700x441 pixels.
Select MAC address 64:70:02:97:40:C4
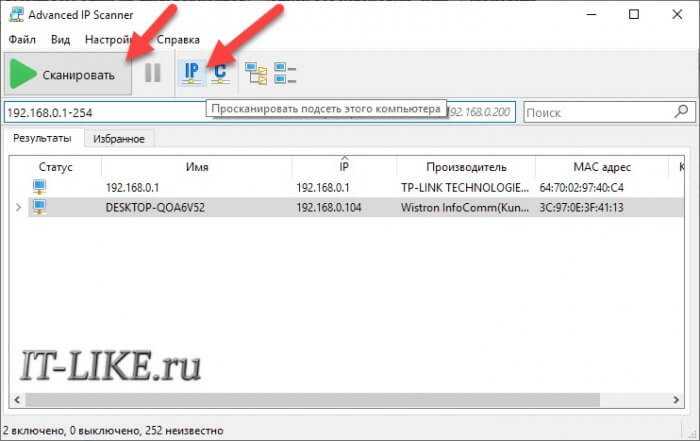[x=582, y=187]
